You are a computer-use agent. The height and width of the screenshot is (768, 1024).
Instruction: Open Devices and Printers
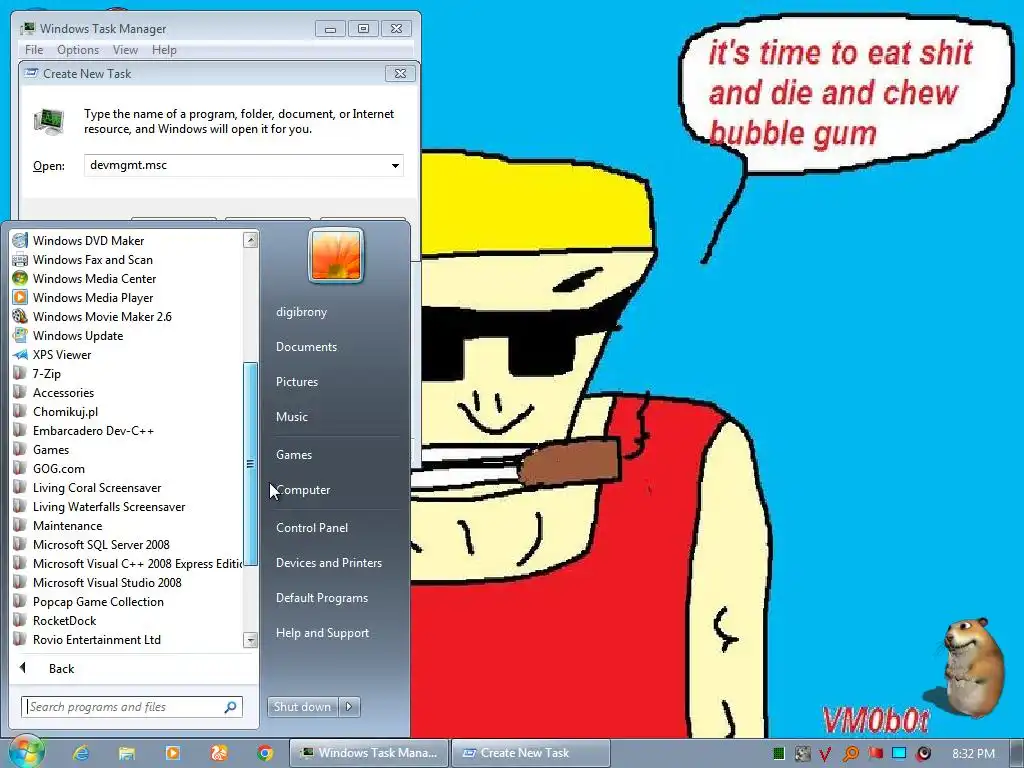tap(328, 563)
